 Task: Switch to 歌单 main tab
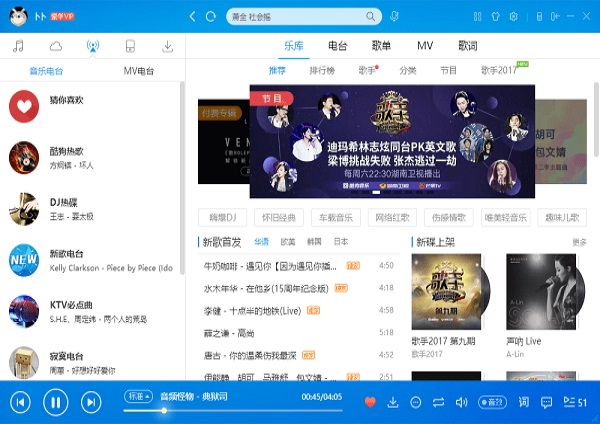[x=381, y=46]
